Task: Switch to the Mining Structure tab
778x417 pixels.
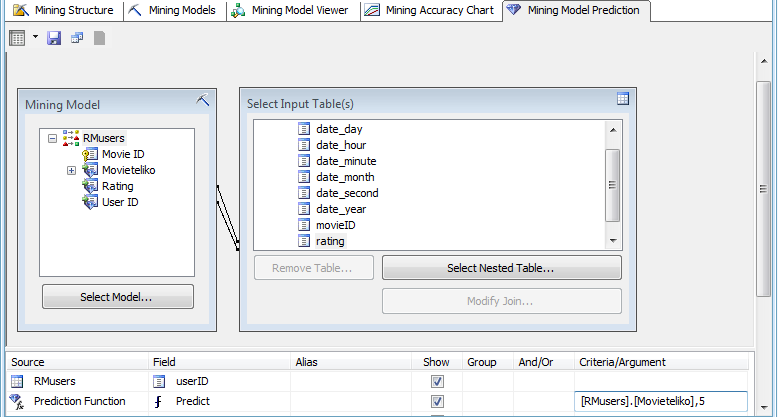Action: [64, 10]
